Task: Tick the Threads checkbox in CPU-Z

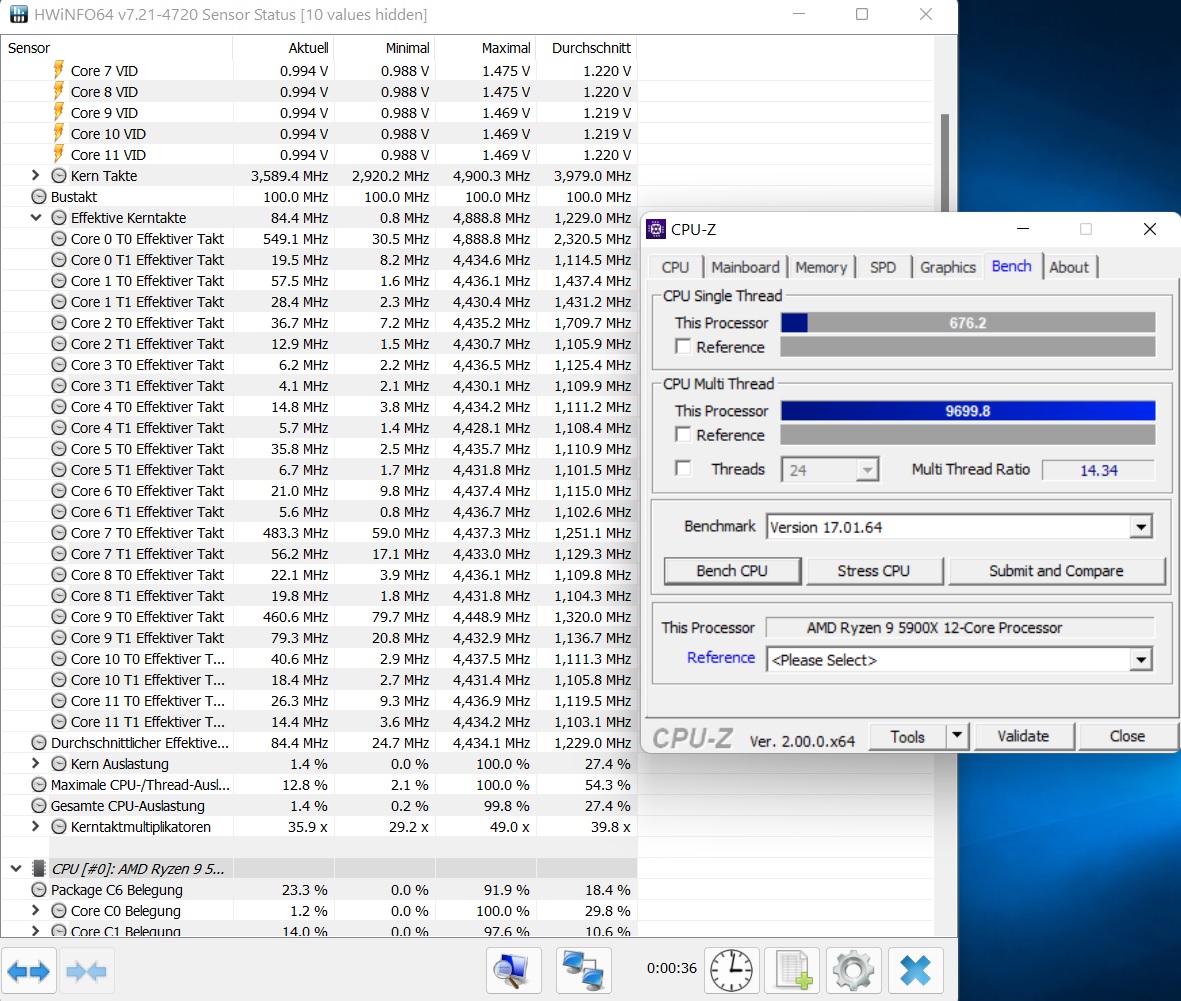Action: tap(683, 468)
